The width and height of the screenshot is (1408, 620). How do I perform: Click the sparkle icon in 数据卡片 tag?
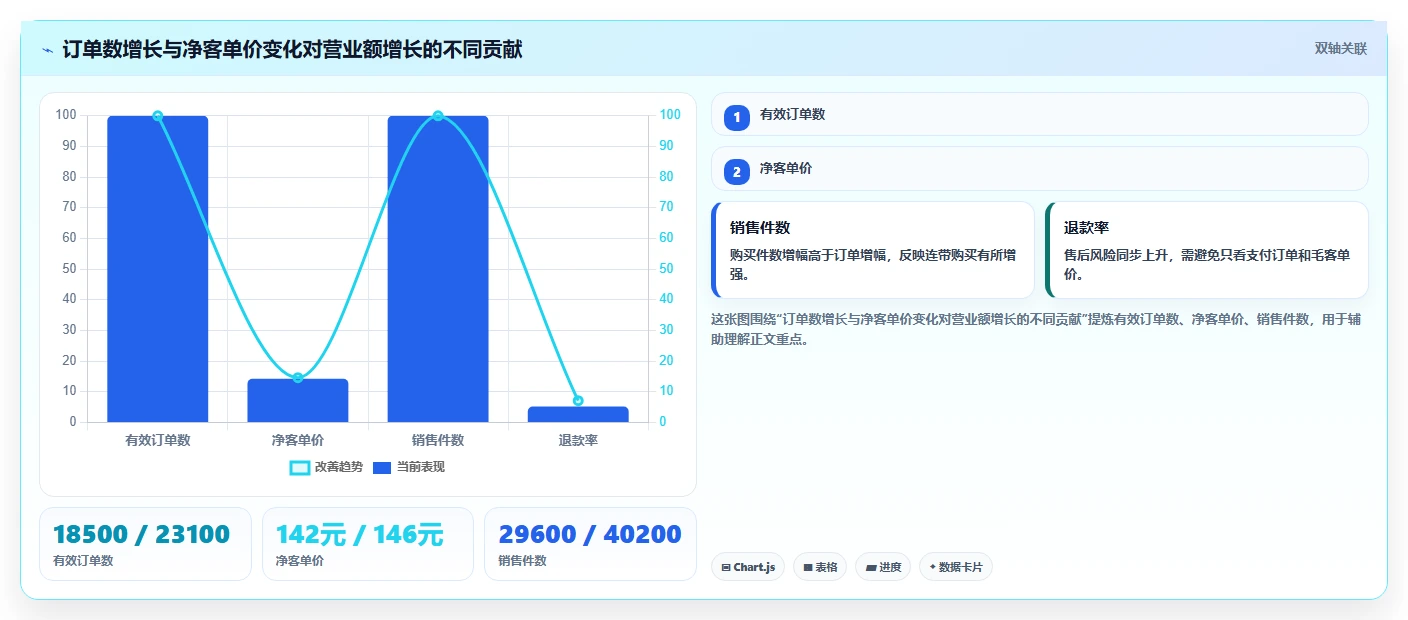coord(932,567)
